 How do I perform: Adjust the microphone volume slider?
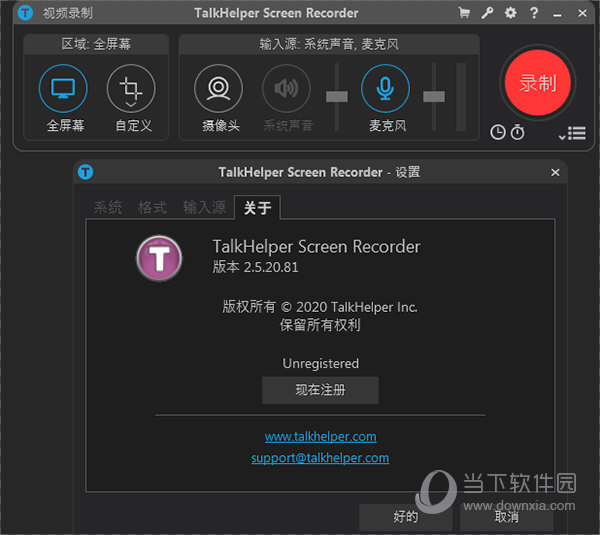434,96
